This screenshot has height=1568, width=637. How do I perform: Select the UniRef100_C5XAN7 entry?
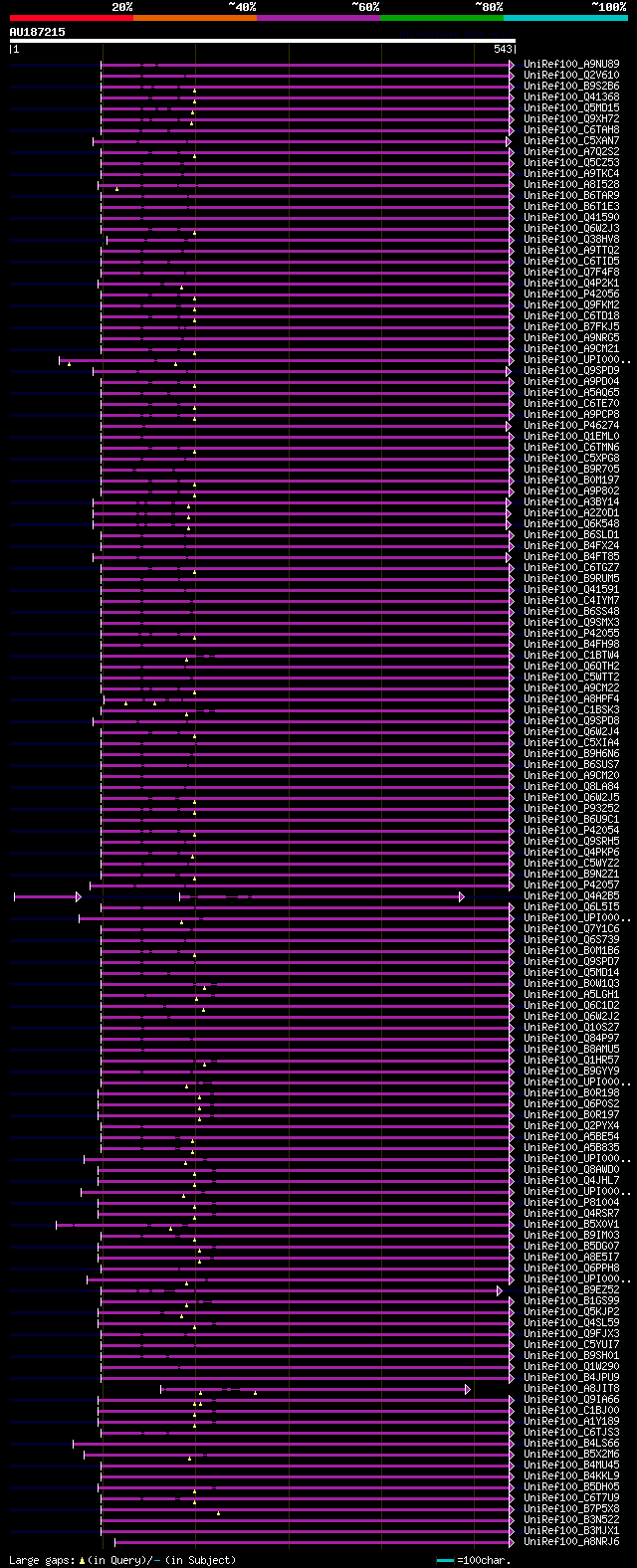(x=571, y=141)
